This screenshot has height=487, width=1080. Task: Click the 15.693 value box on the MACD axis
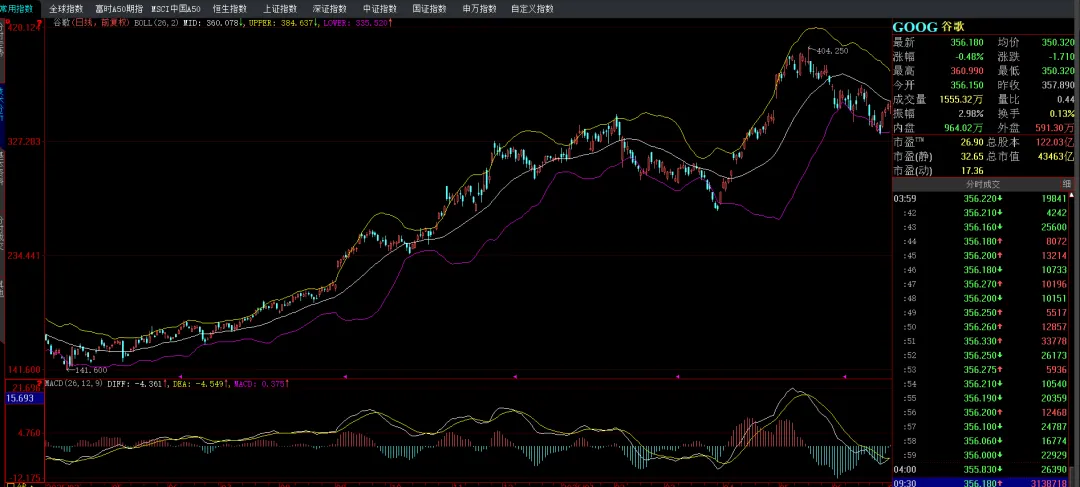[21, 399]
